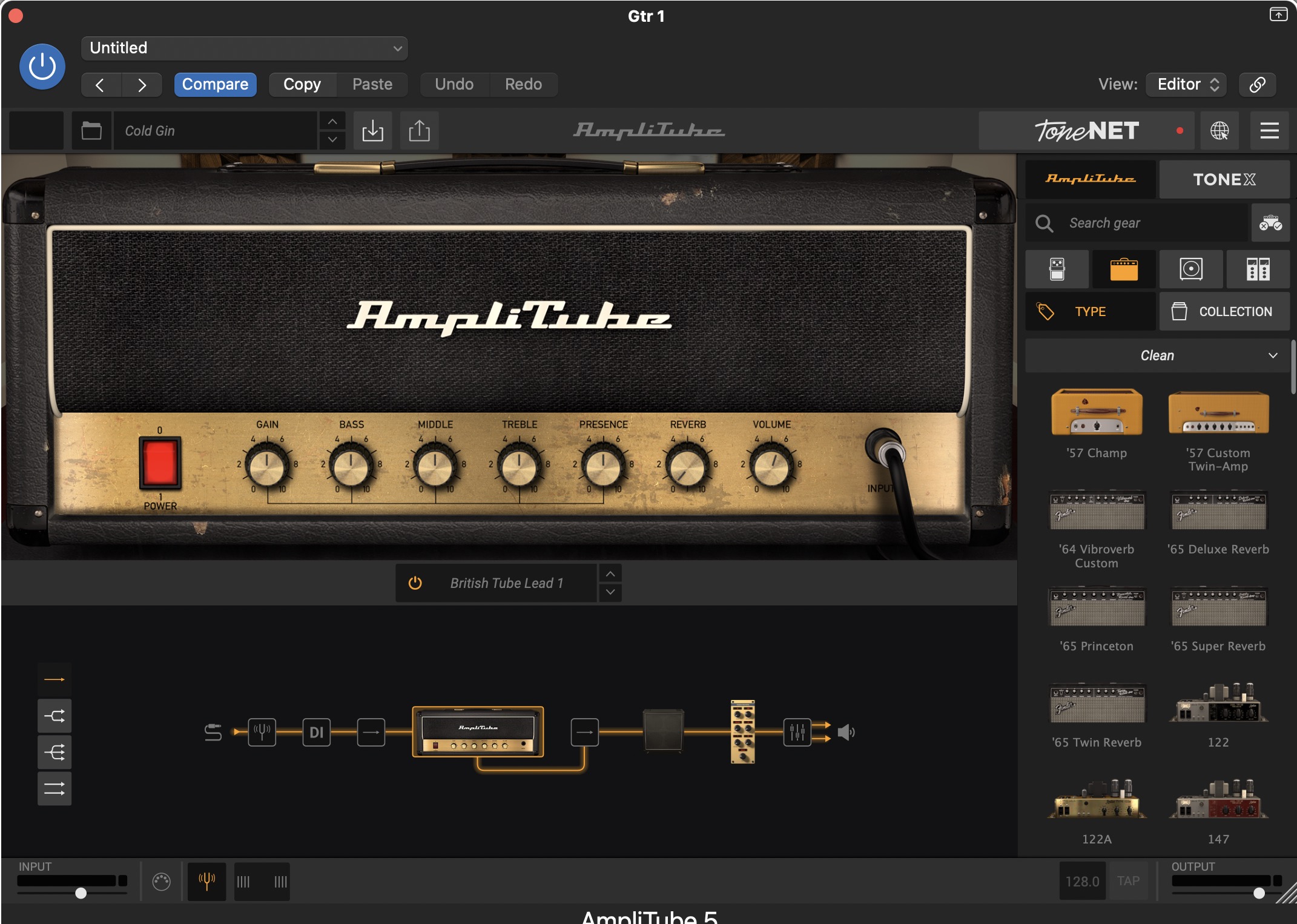Open the mixer block in the chain

click(797, 732)
